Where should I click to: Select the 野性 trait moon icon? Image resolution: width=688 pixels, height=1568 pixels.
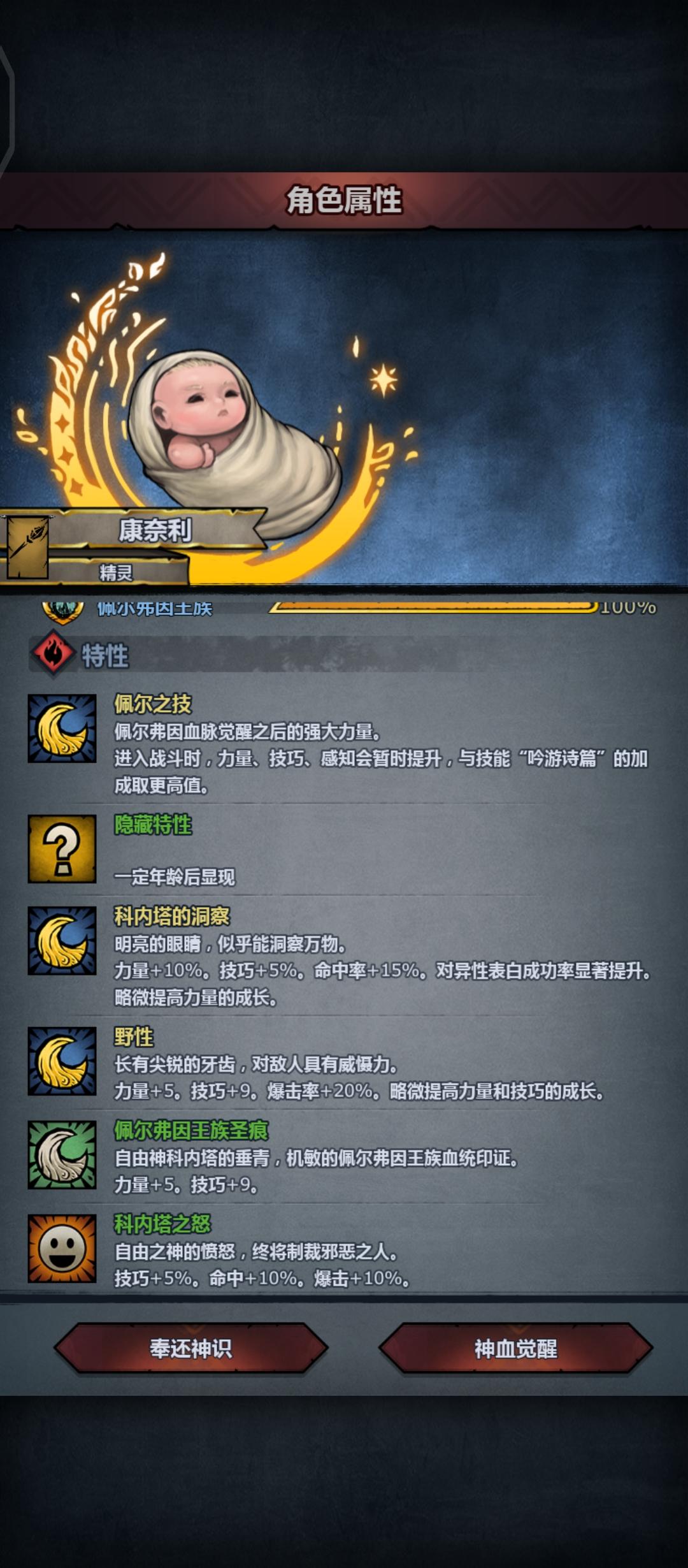tap(62, 1061)
